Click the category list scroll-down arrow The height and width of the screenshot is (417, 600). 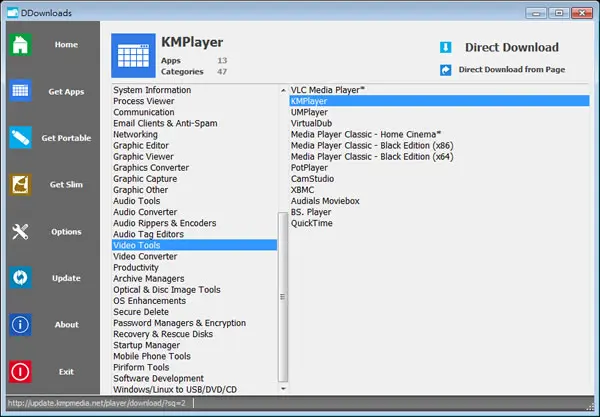[x=283, y=389]
